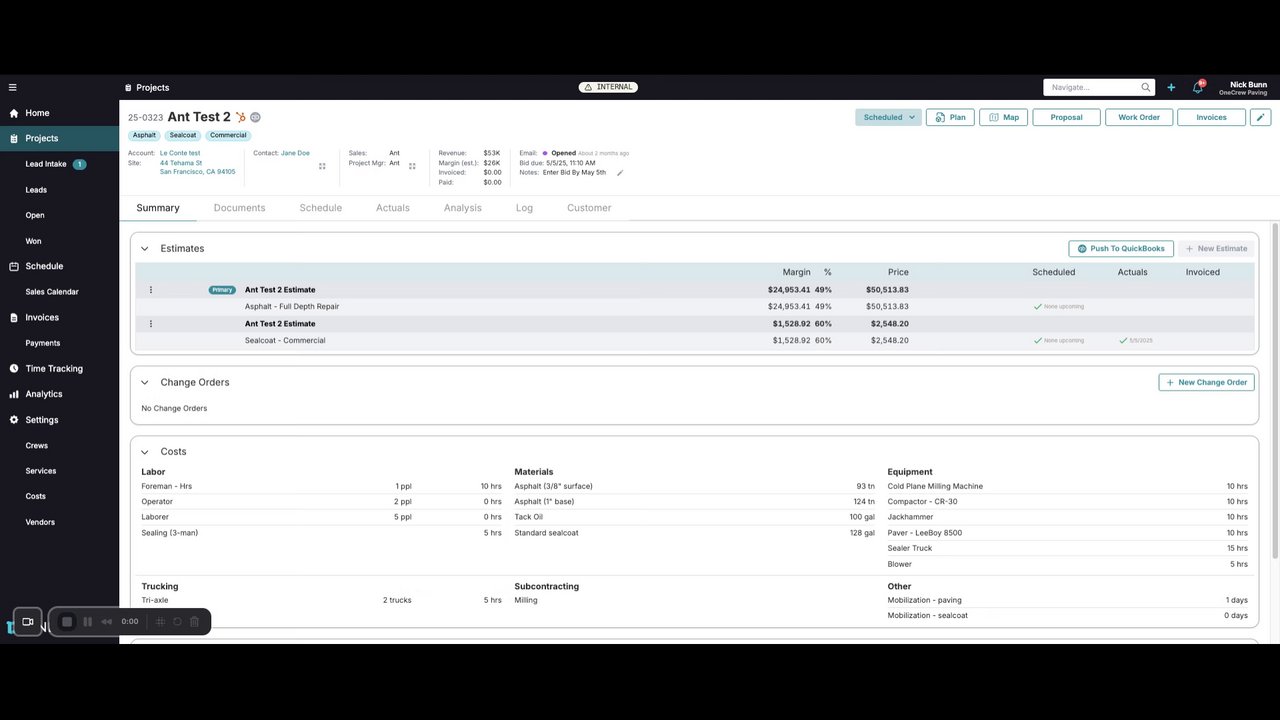Click the search magnifier icon in Navigate box
This screenshot has width=1280, height=720.
(1146, 87)
